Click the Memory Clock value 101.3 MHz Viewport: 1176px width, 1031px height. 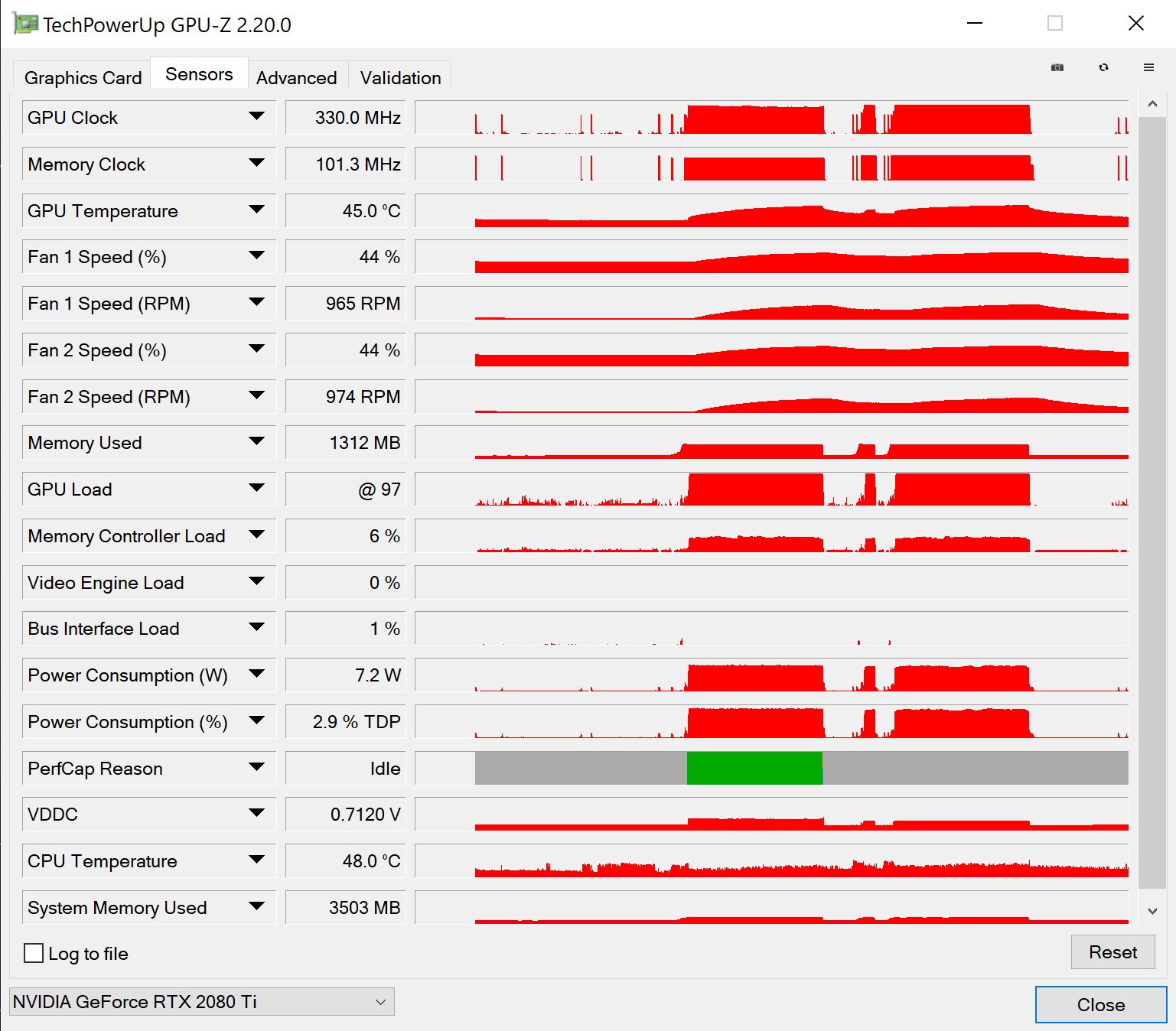346,164
